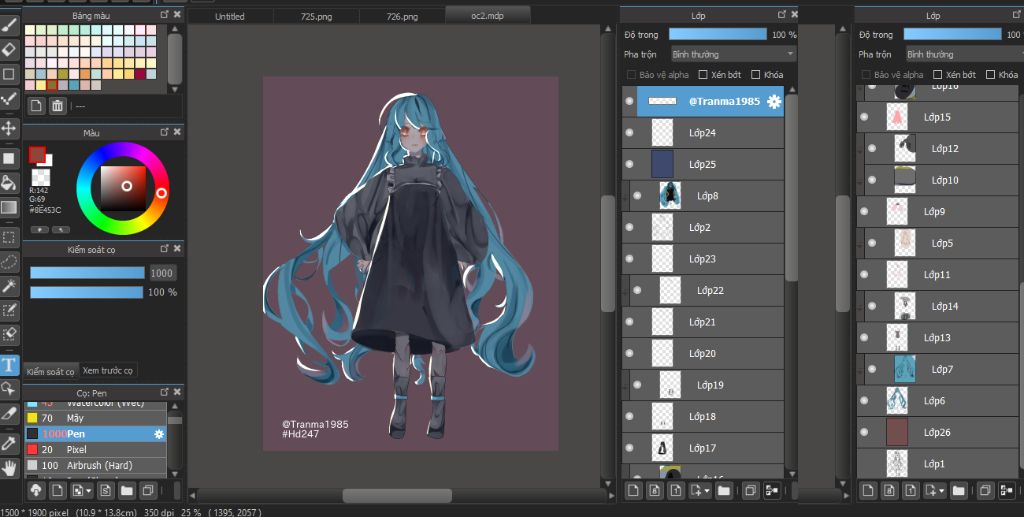Adjust brush size slider showing 1000

87,273
